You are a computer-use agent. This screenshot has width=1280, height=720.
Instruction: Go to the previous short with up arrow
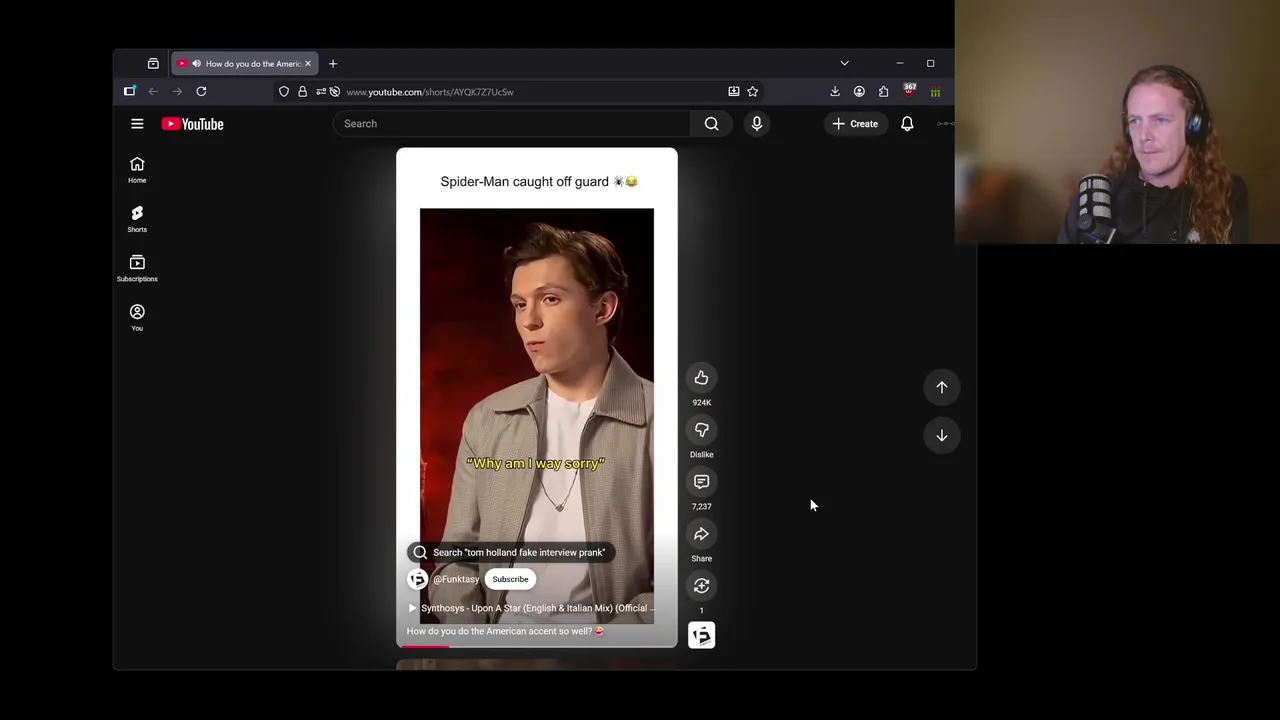(941, 387)
